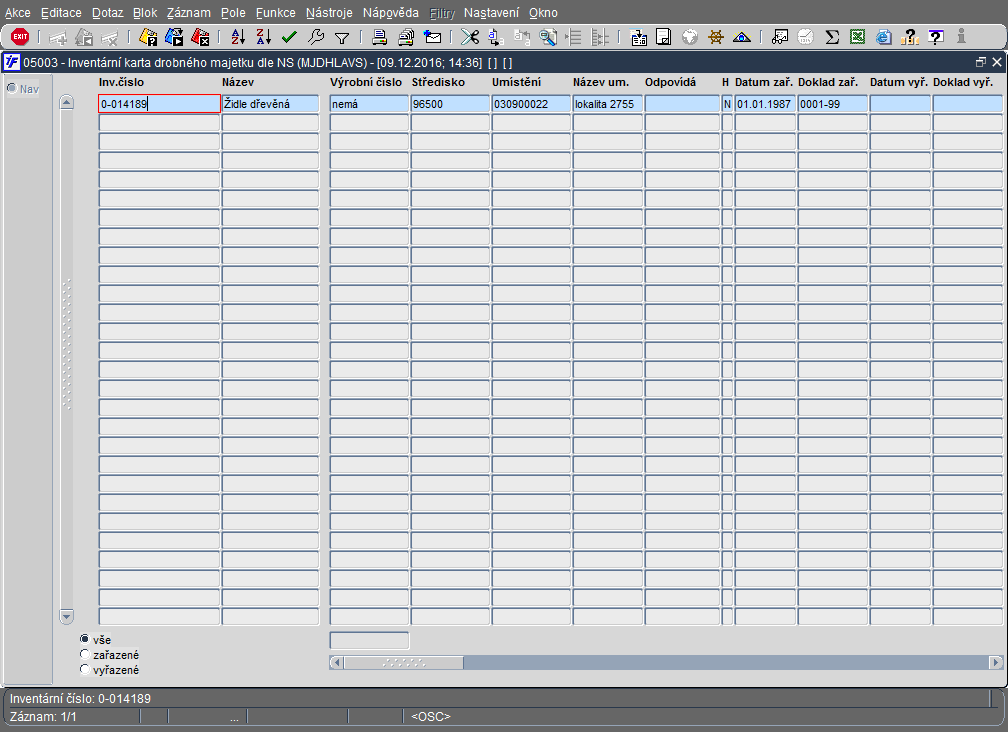The image size is (1008, 732).
Task: Click the scissors cut icon
Action: [470, 37]
